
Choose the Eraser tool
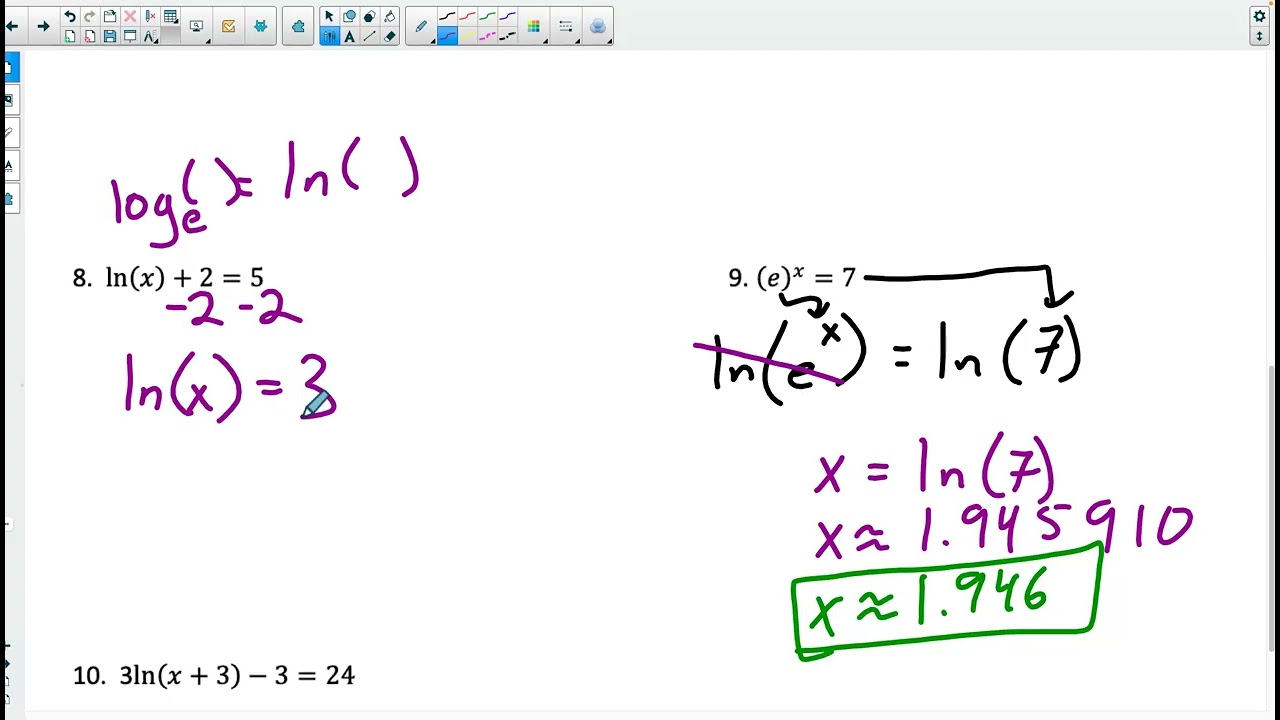390,36
